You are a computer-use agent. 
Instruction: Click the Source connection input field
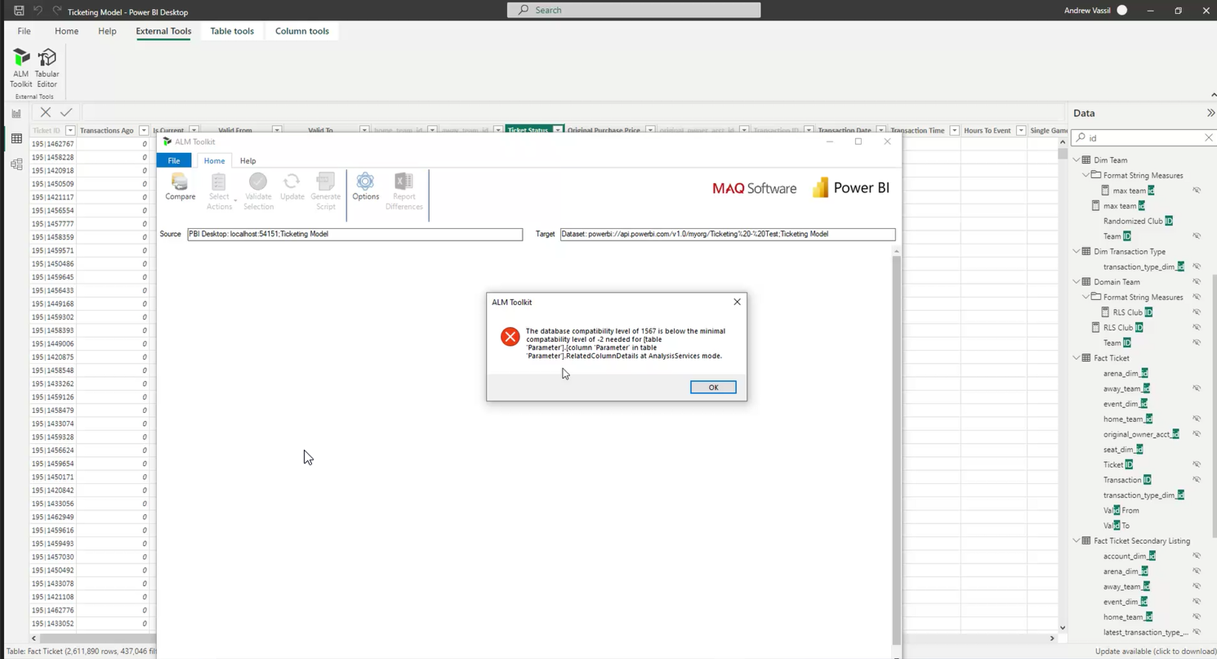click(x=355, y=234)
